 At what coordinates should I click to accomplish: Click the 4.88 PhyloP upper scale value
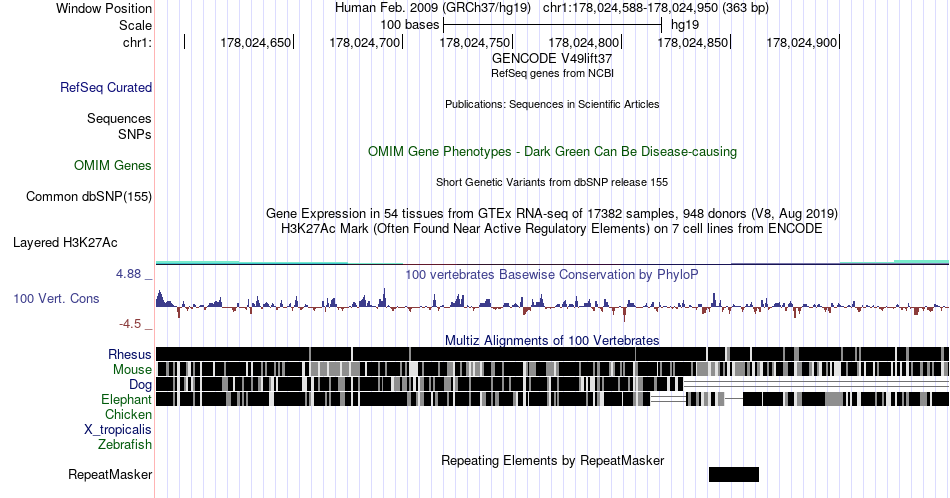128,274
